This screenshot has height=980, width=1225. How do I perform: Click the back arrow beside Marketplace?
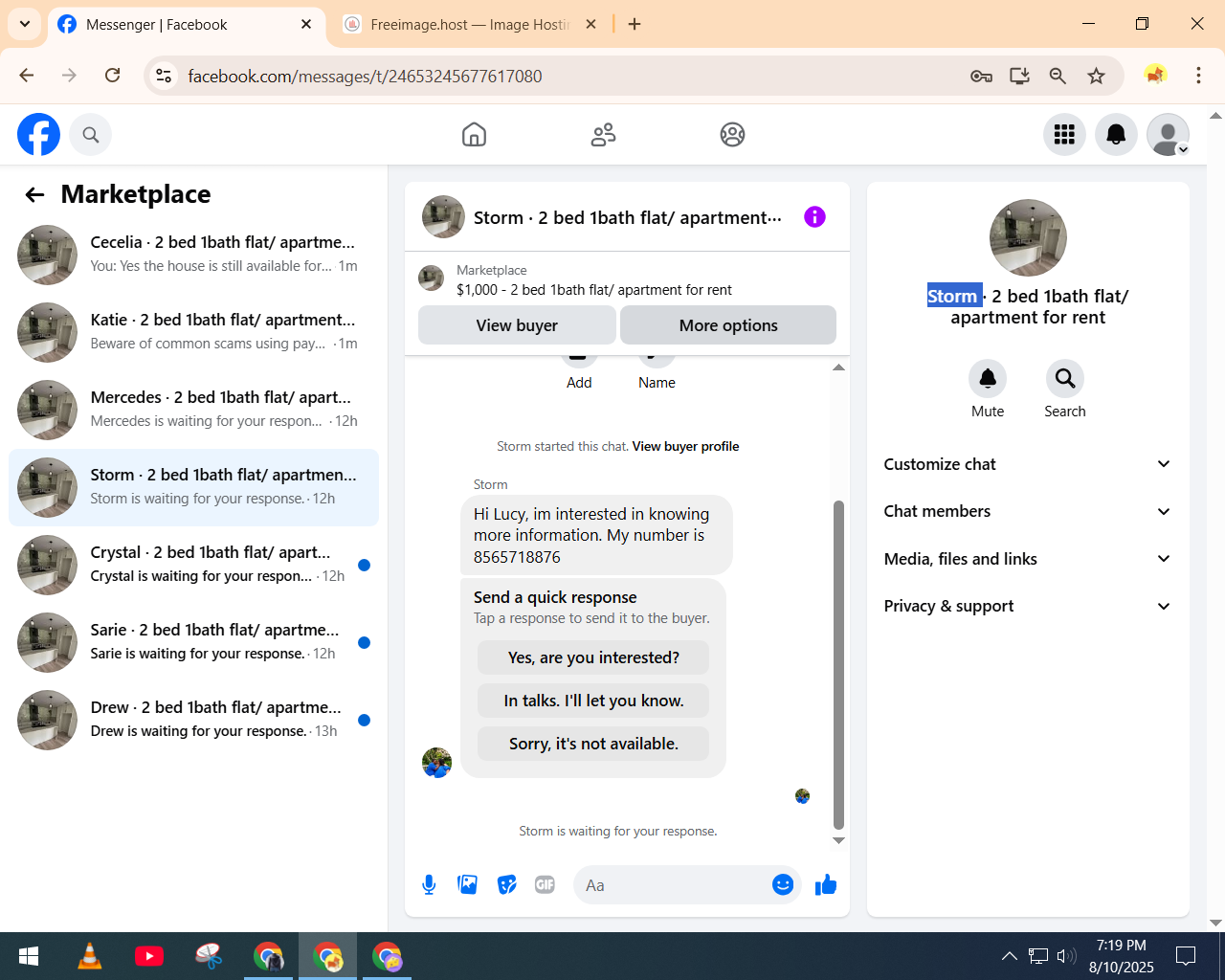tap(34, 195)
